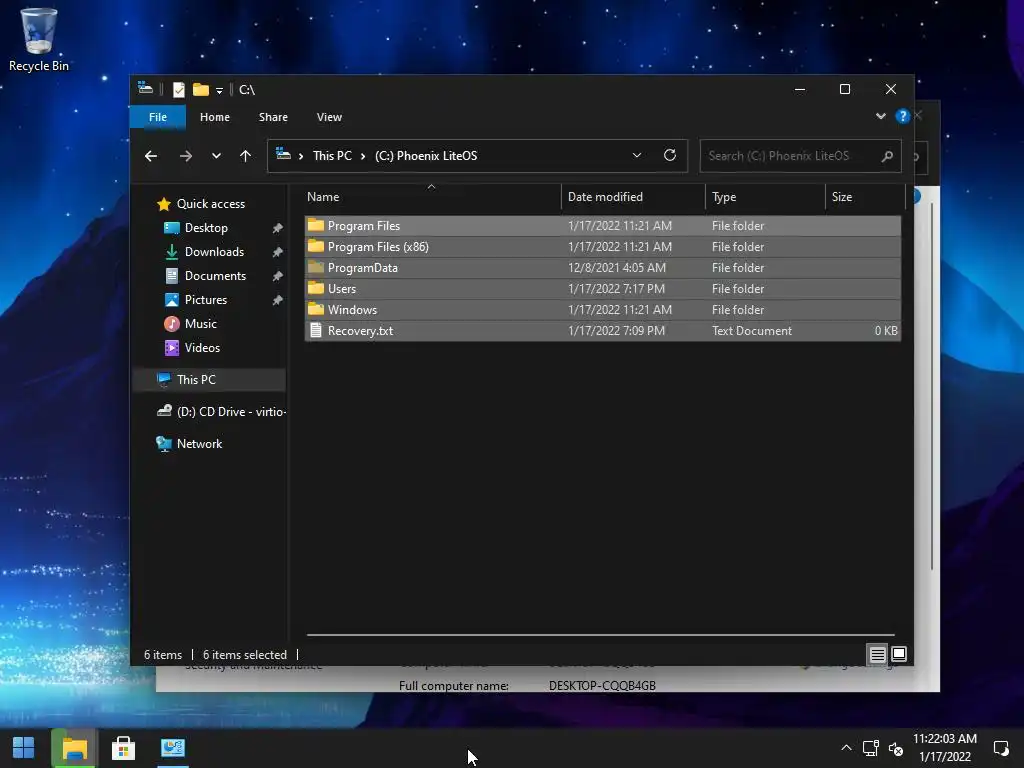The width and height of the screenshot is (1024, 768).
Task: Click Quick access in navigation pane
Action: [210, 204]
